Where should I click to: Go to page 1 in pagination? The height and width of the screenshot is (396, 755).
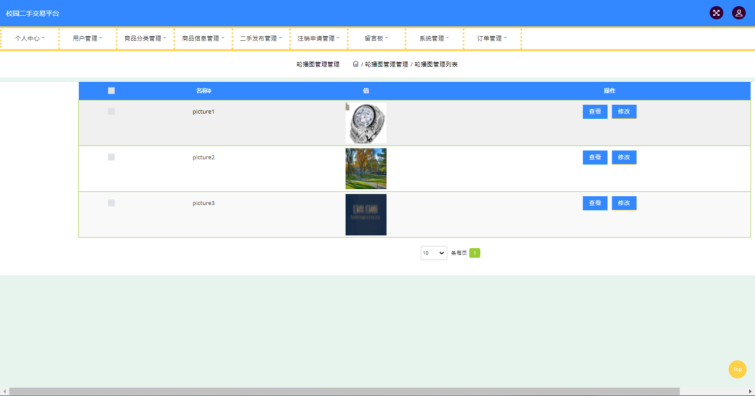click(474, 253)
